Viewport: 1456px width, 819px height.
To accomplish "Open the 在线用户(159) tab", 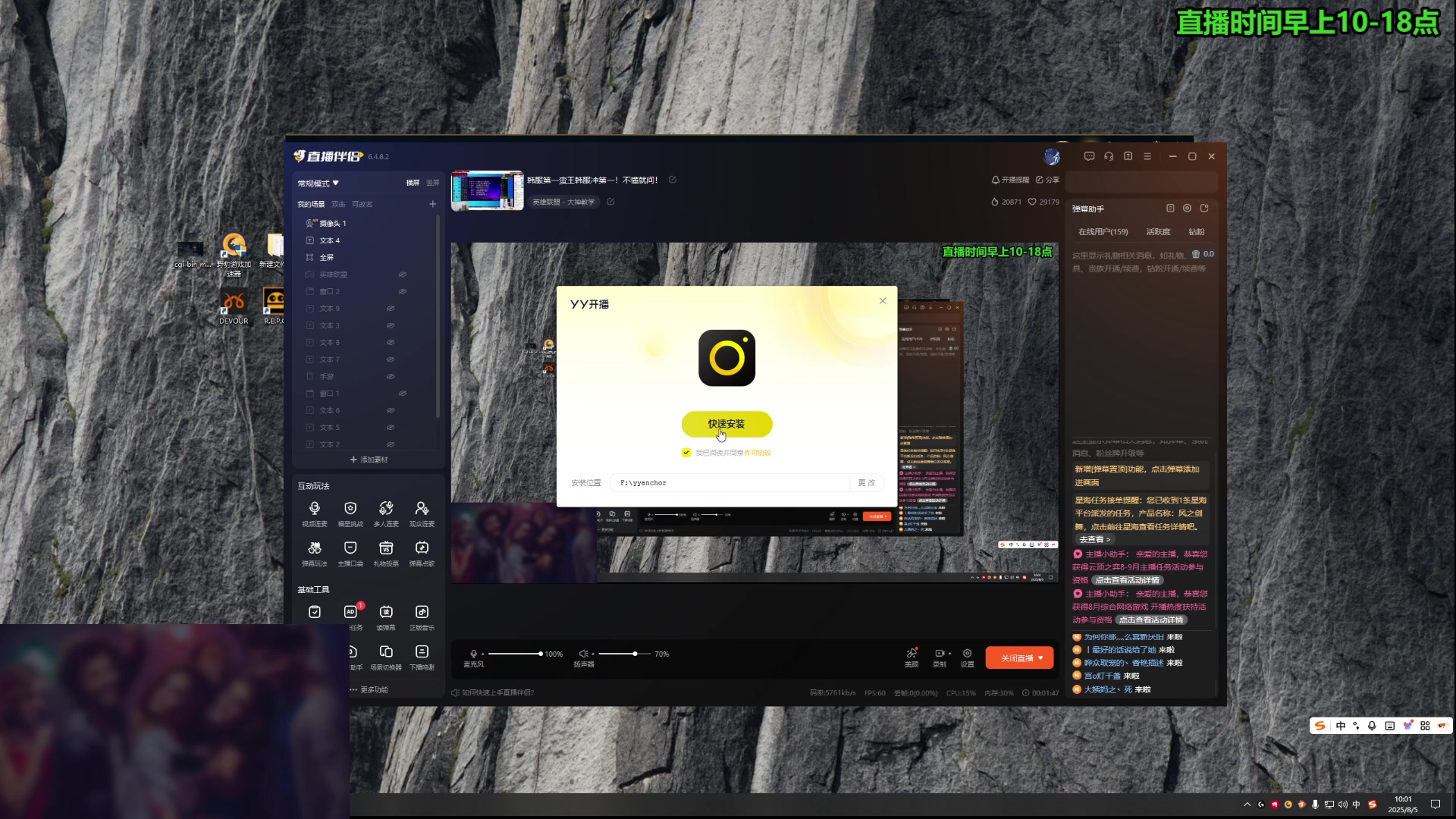I will [x=1103, y=232].
